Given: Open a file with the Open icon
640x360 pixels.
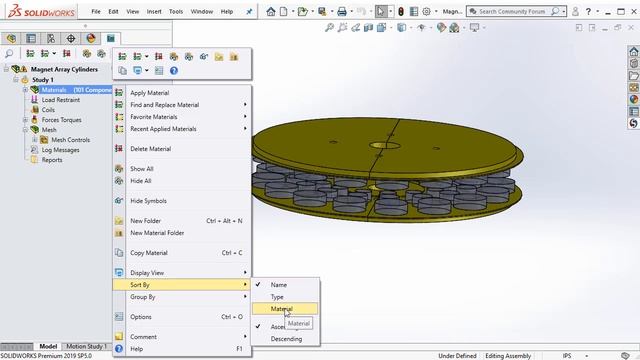Looking at the screenshot, I should click(302, 11).
